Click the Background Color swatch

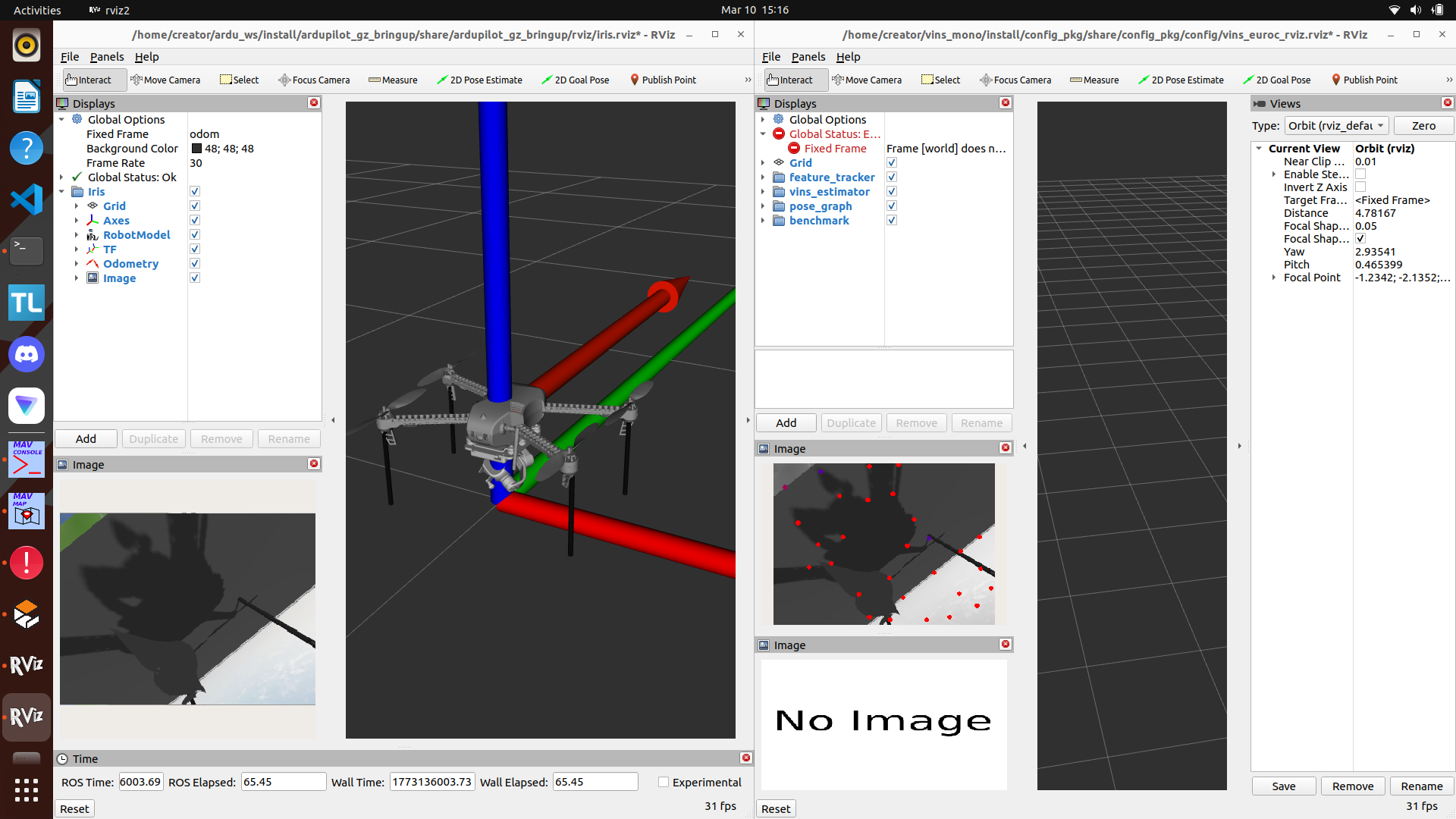tap(196, 149)
